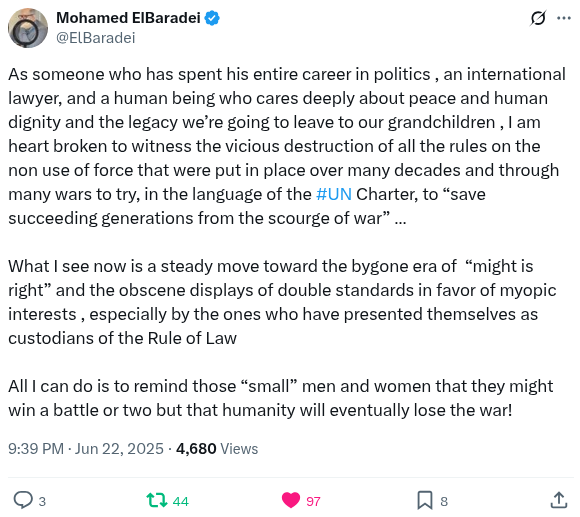Click the blue verified badge
Screen dimensions: 580x517
[212, 18]
